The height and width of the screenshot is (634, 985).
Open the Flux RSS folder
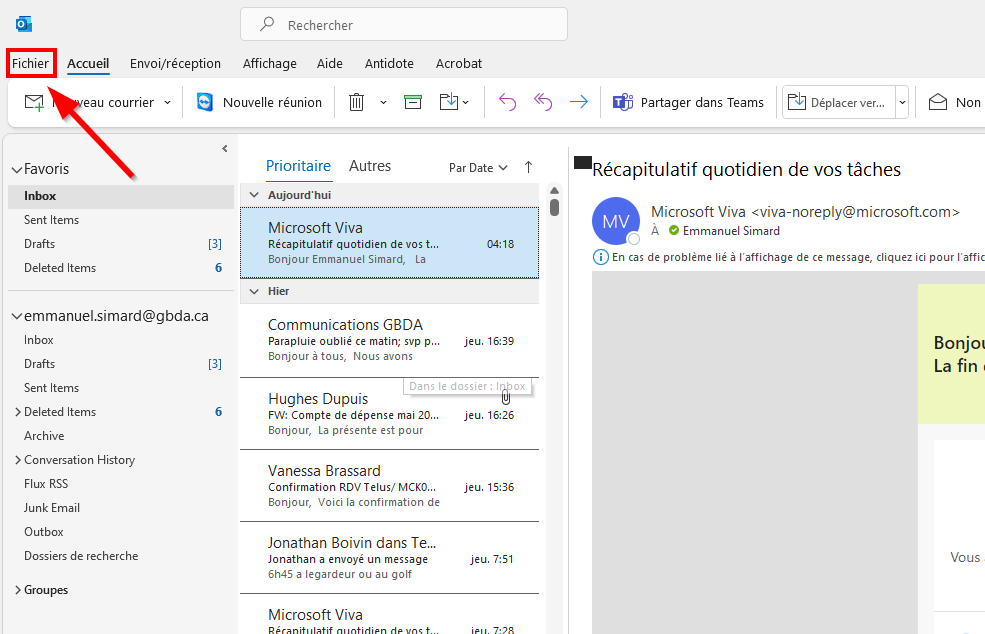(121, 484)
